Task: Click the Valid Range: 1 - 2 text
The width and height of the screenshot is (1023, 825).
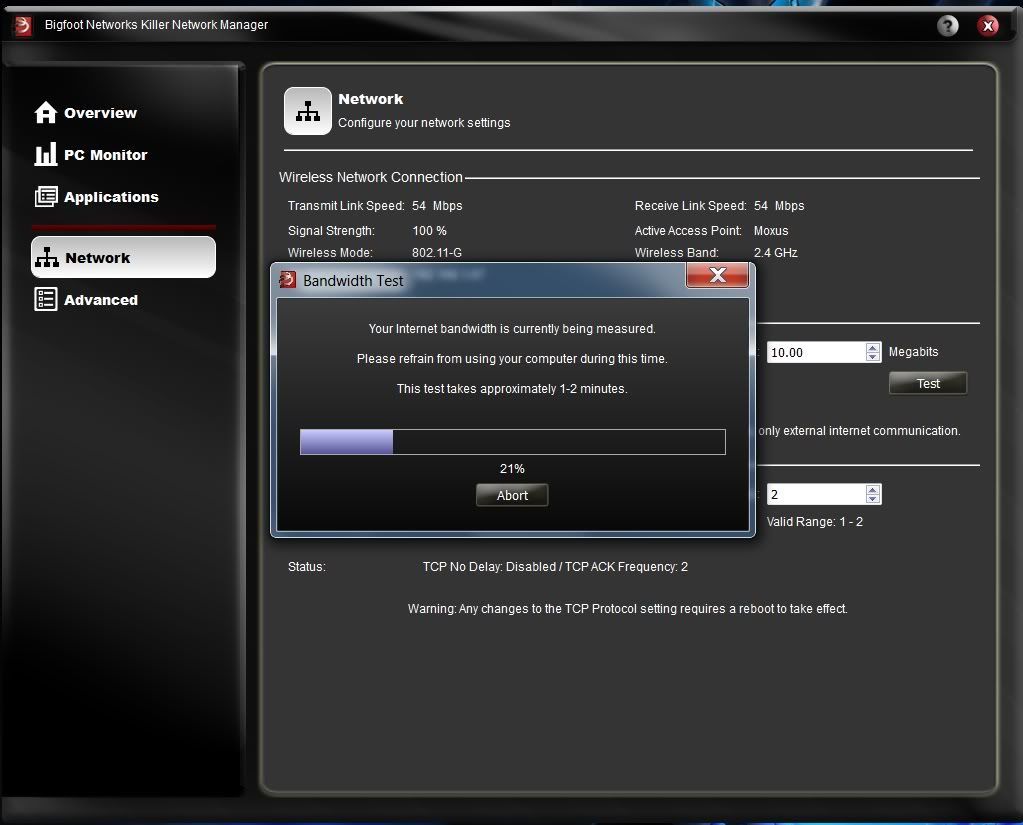Action: coord(814,522)
